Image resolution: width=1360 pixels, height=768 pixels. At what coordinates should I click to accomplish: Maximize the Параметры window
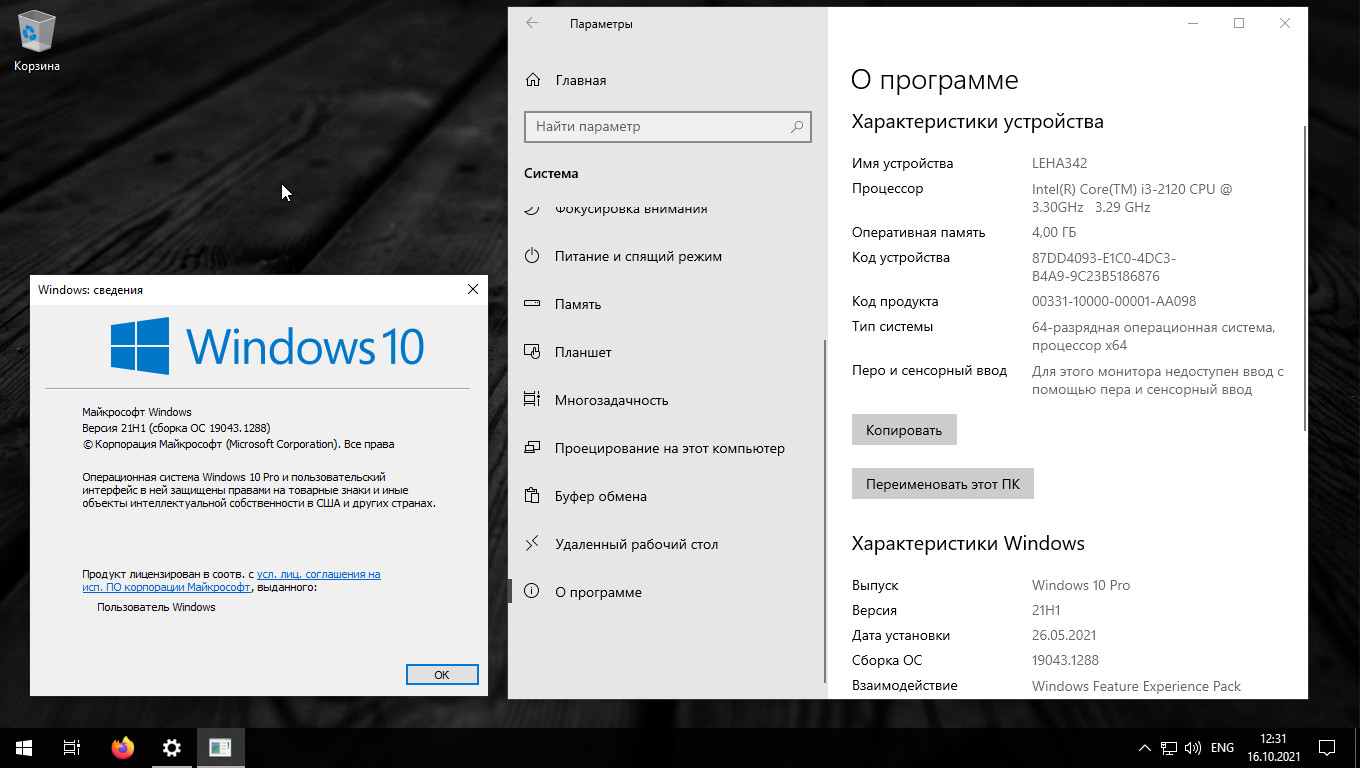point(1239,23)
